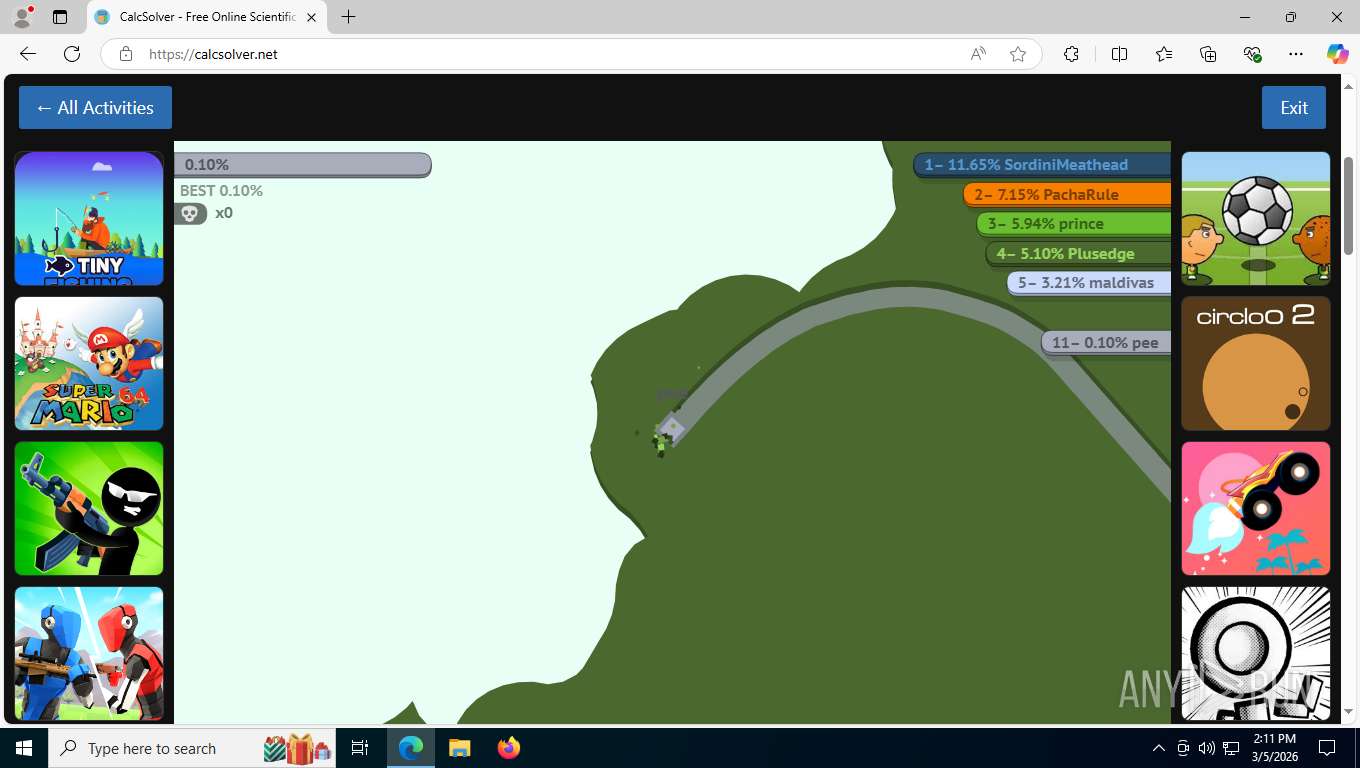Click the player block on the map

(x=672, y=428)
